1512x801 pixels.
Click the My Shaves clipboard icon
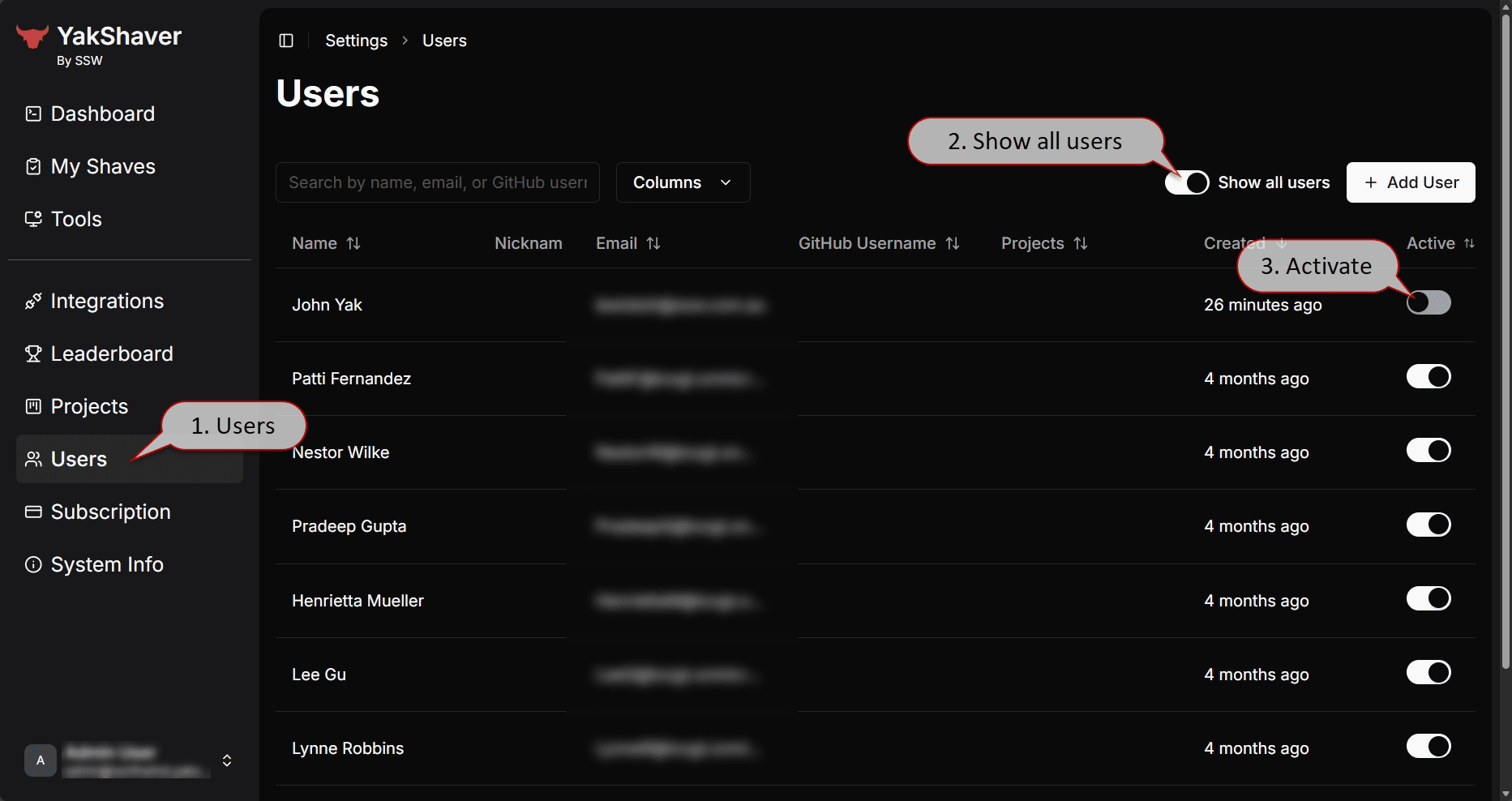point(33,167)
